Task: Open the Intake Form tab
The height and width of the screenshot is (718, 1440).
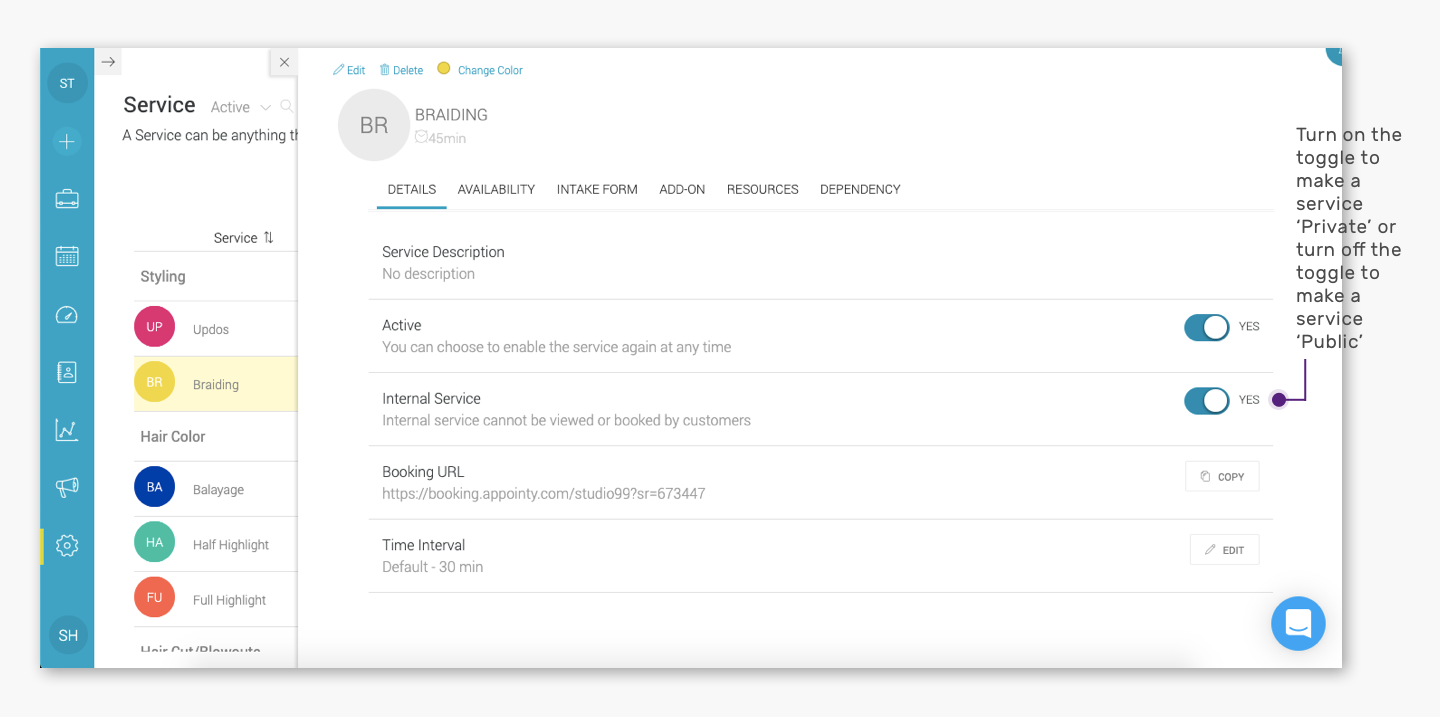Action: pyautogui.click(x=597, y=189)
